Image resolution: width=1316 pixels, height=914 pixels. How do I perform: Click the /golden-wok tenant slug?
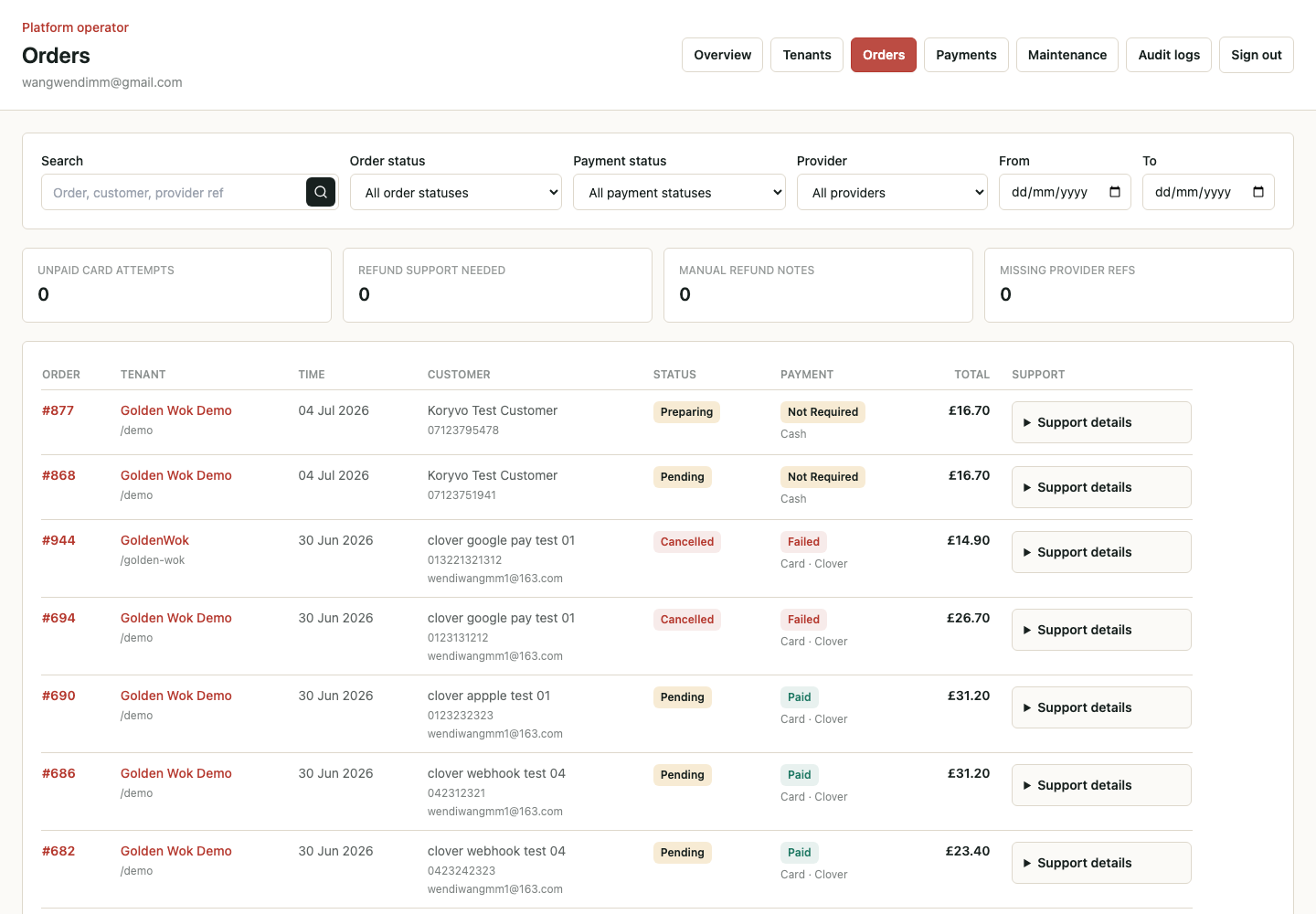[153, 560]
